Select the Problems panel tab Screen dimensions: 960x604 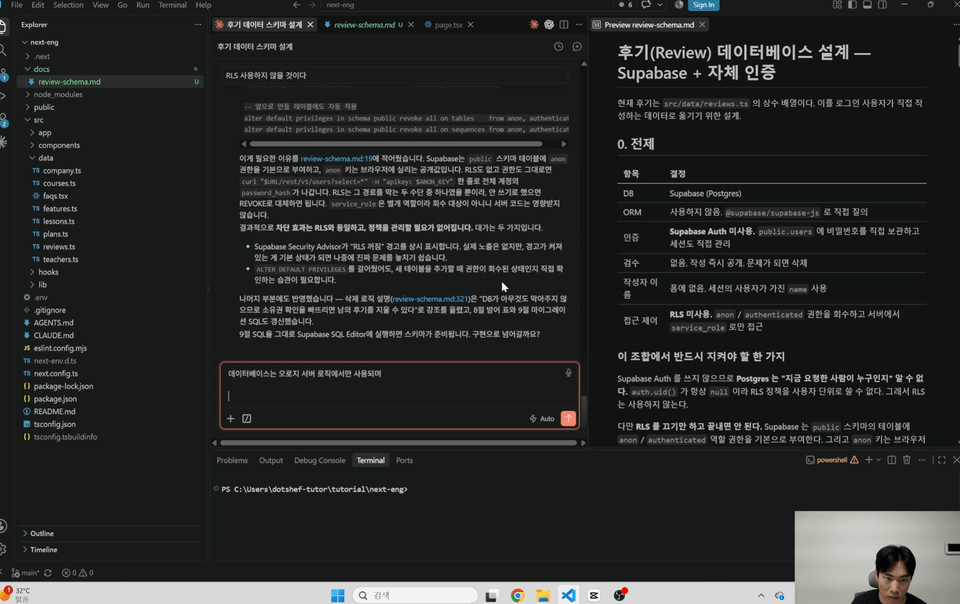pyautogui.click(x=232, y=460)
